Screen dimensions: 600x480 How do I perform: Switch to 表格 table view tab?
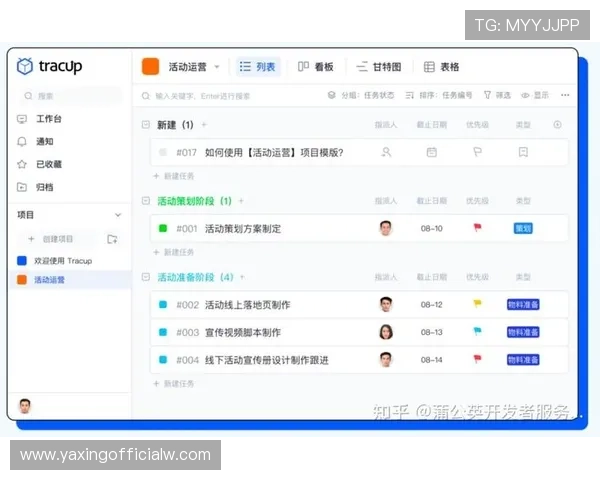441,67
